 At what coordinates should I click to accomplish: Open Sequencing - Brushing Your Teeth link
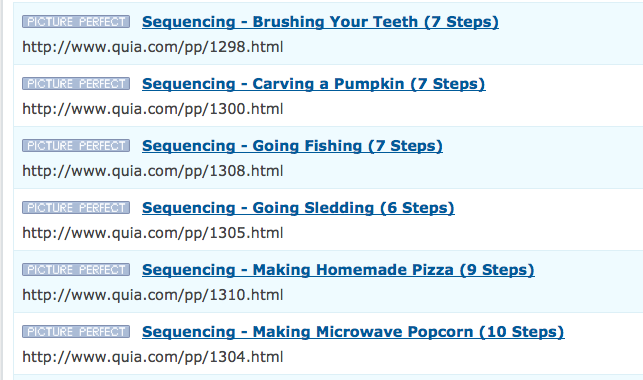click(x=320, y=22)
